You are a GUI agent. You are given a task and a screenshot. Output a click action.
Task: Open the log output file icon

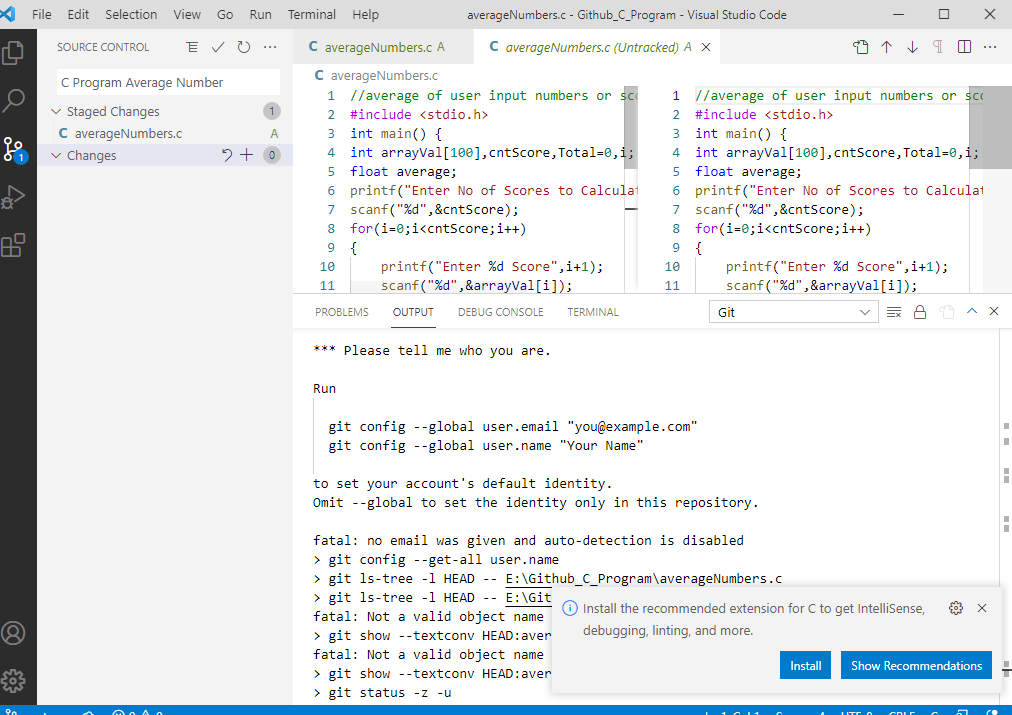click(x=946, y=312)
